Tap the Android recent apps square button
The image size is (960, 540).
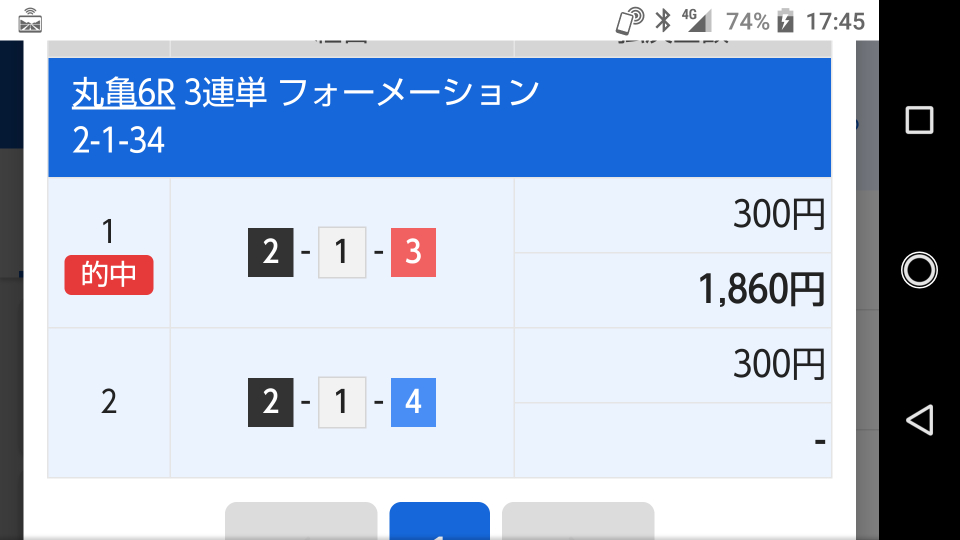(919, 119)
